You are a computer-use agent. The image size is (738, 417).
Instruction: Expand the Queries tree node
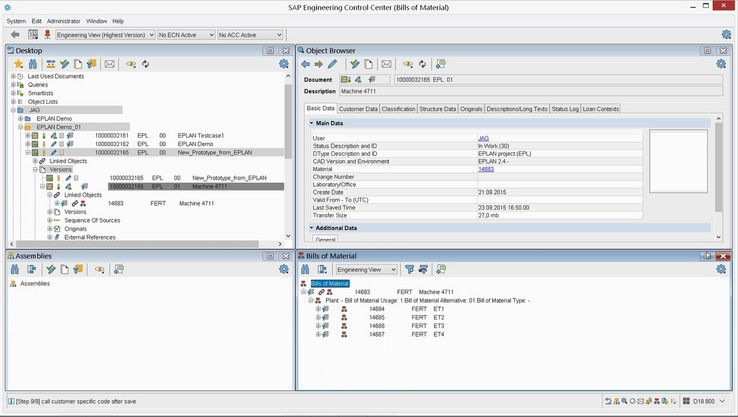point(14,85)
